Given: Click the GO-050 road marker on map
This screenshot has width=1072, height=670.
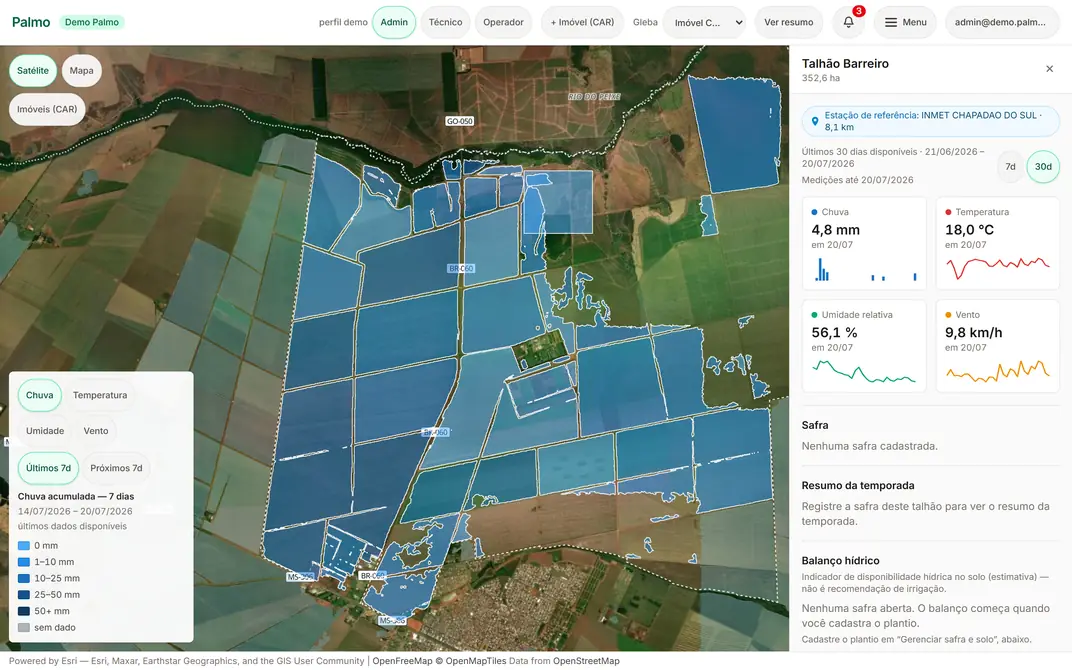Looking at the screenshot, I should pyautogui.click(x=459, y=121).
